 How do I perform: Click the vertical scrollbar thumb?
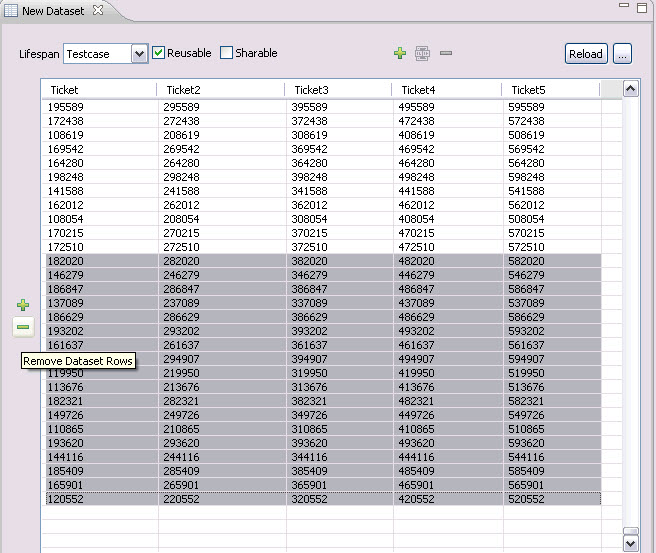click(x=630, y=531)
